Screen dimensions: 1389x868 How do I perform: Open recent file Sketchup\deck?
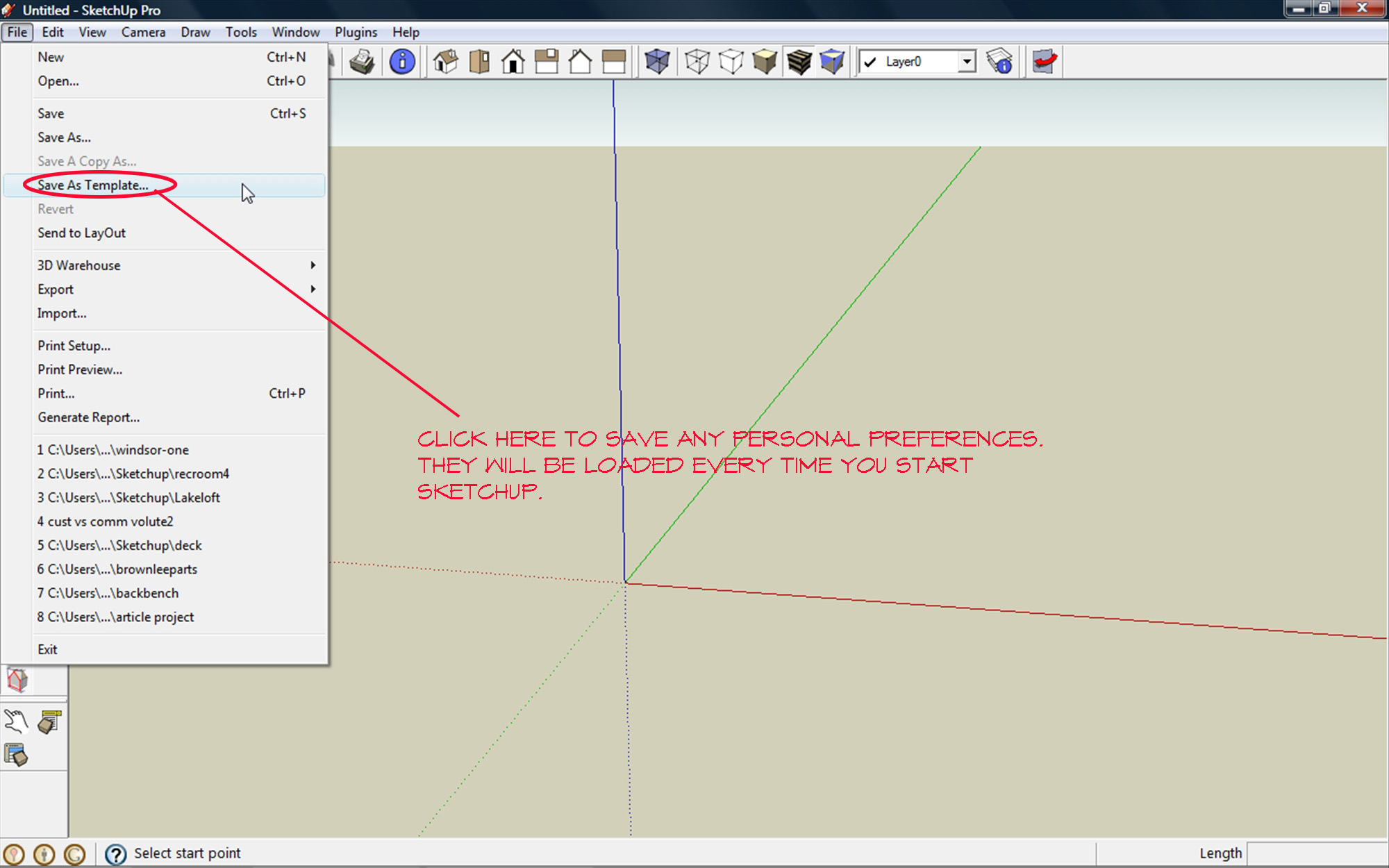tap(119, 546)
